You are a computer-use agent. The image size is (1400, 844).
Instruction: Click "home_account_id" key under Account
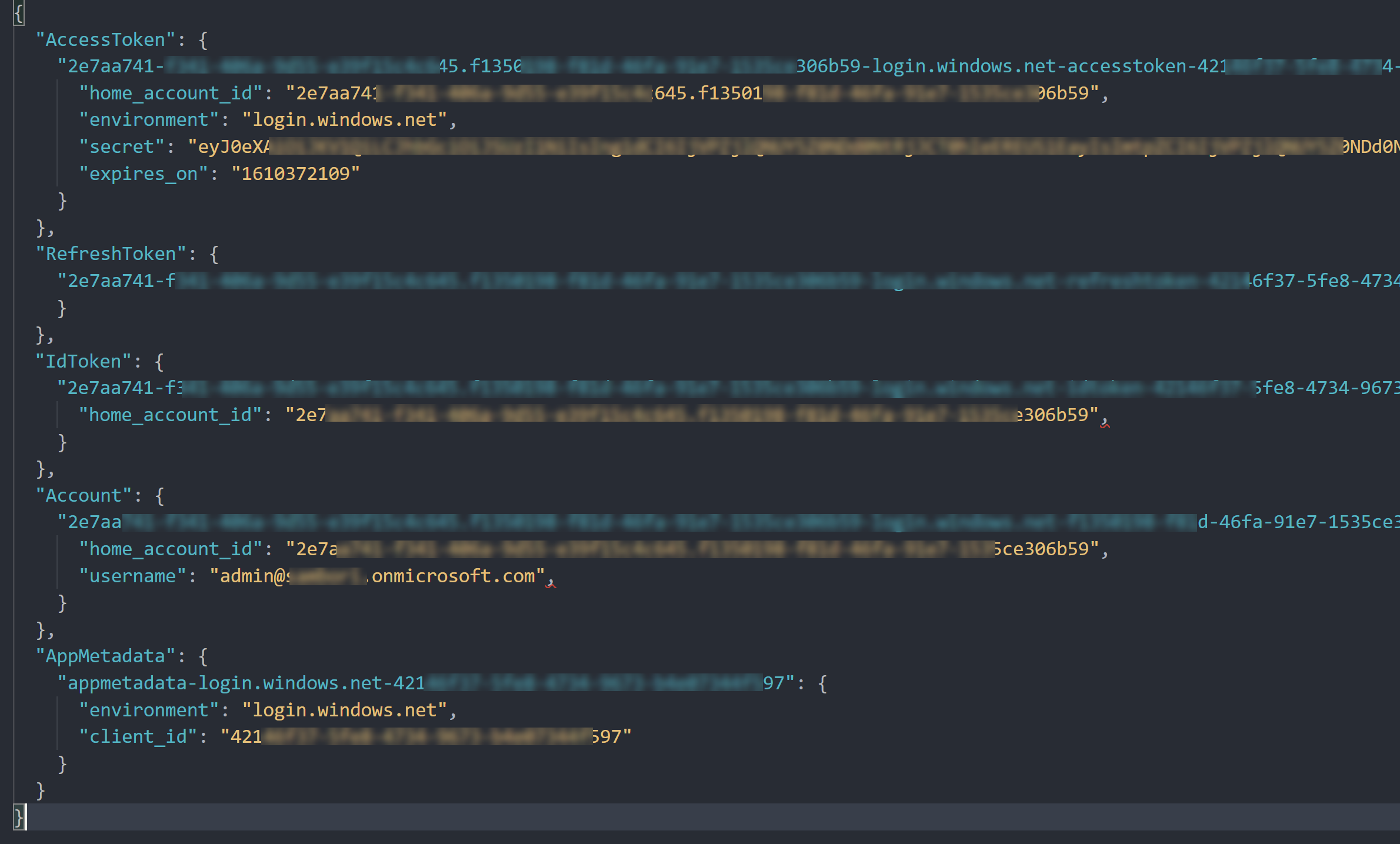tap(171, 549)
